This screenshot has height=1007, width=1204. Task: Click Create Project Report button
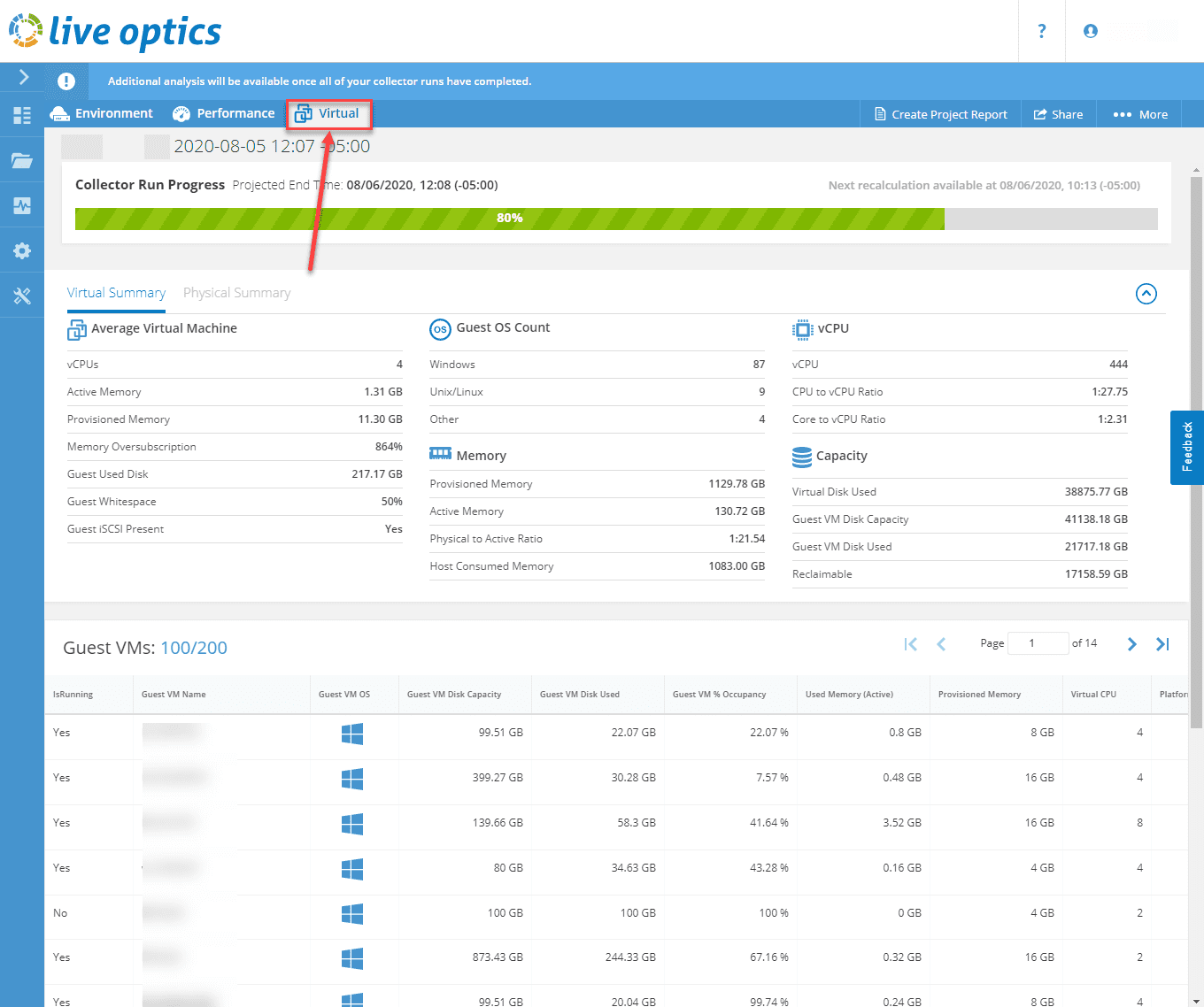pos(940,115)
